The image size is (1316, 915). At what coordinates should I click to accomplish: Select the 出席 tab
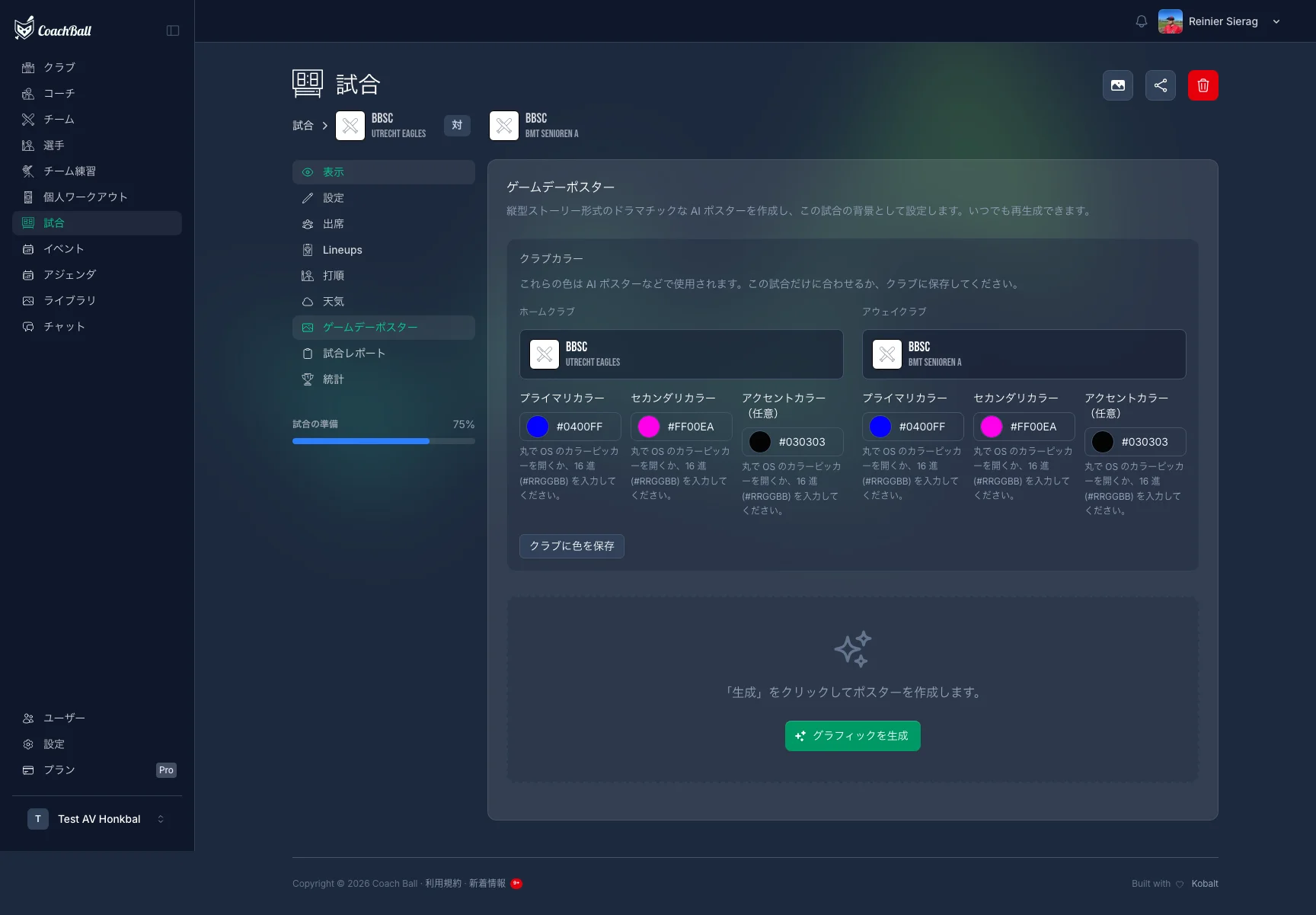(384, 224)
